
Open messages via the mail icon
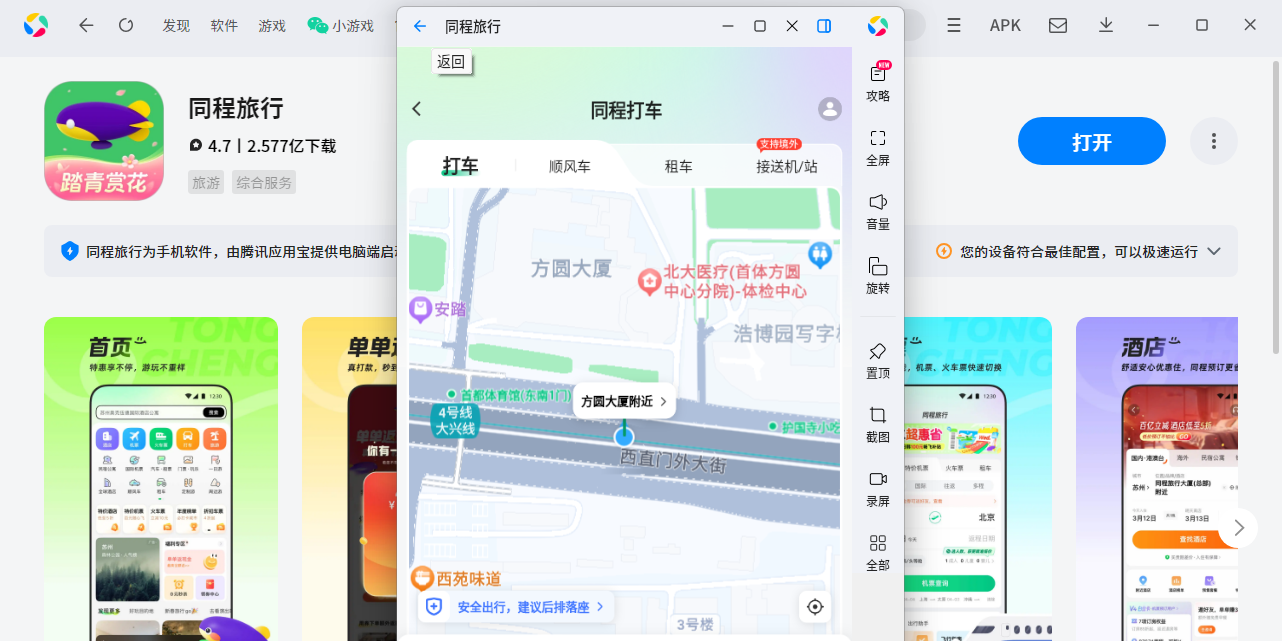point(1057,25)
